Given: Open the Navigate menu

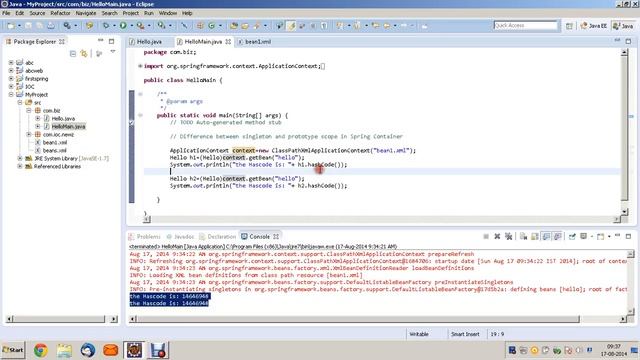Looking at the screenshot, I should click(86, 13).
